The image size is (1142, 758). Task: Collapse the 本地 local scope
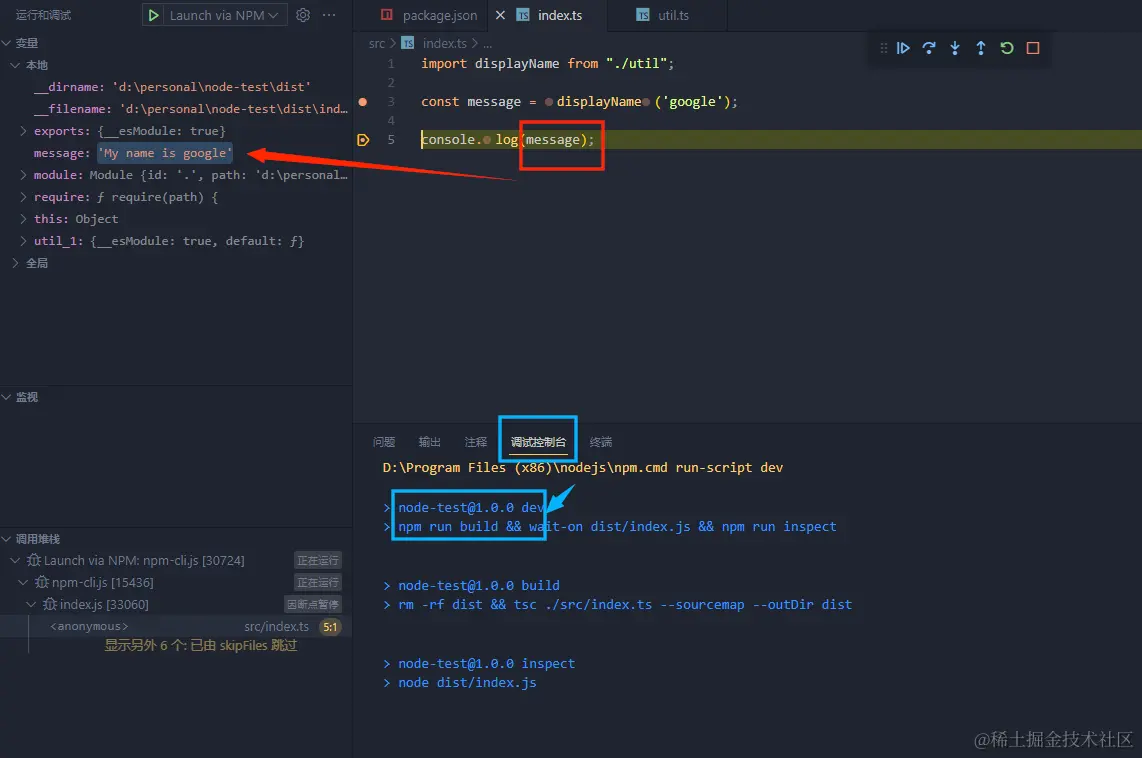(x=15, y=65)
